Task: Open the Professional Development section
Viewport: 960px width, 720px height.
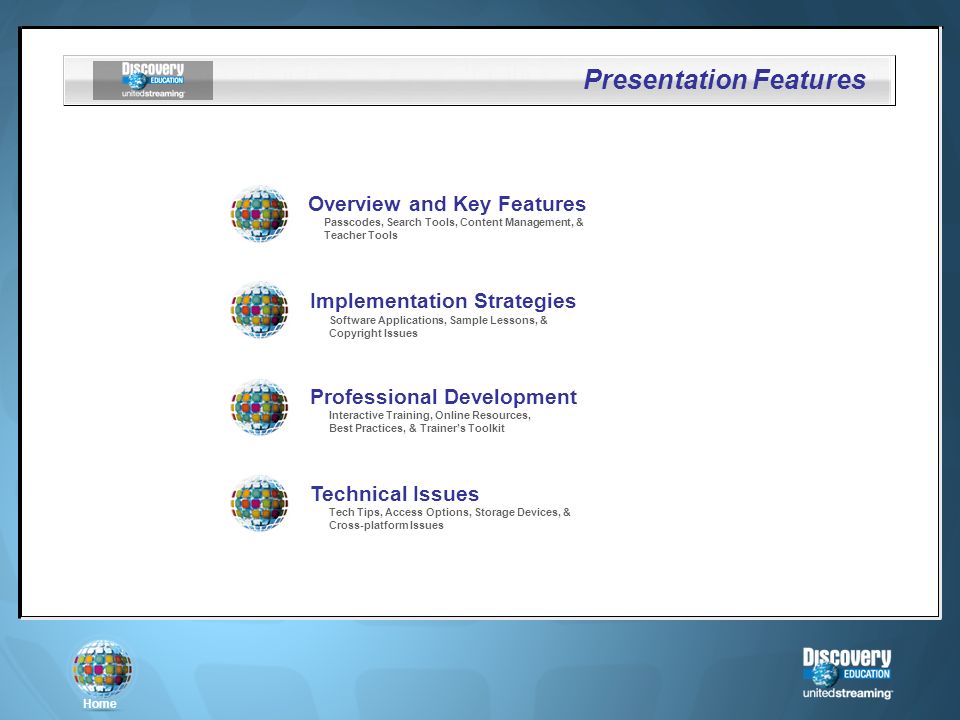Action: (443, 397)
